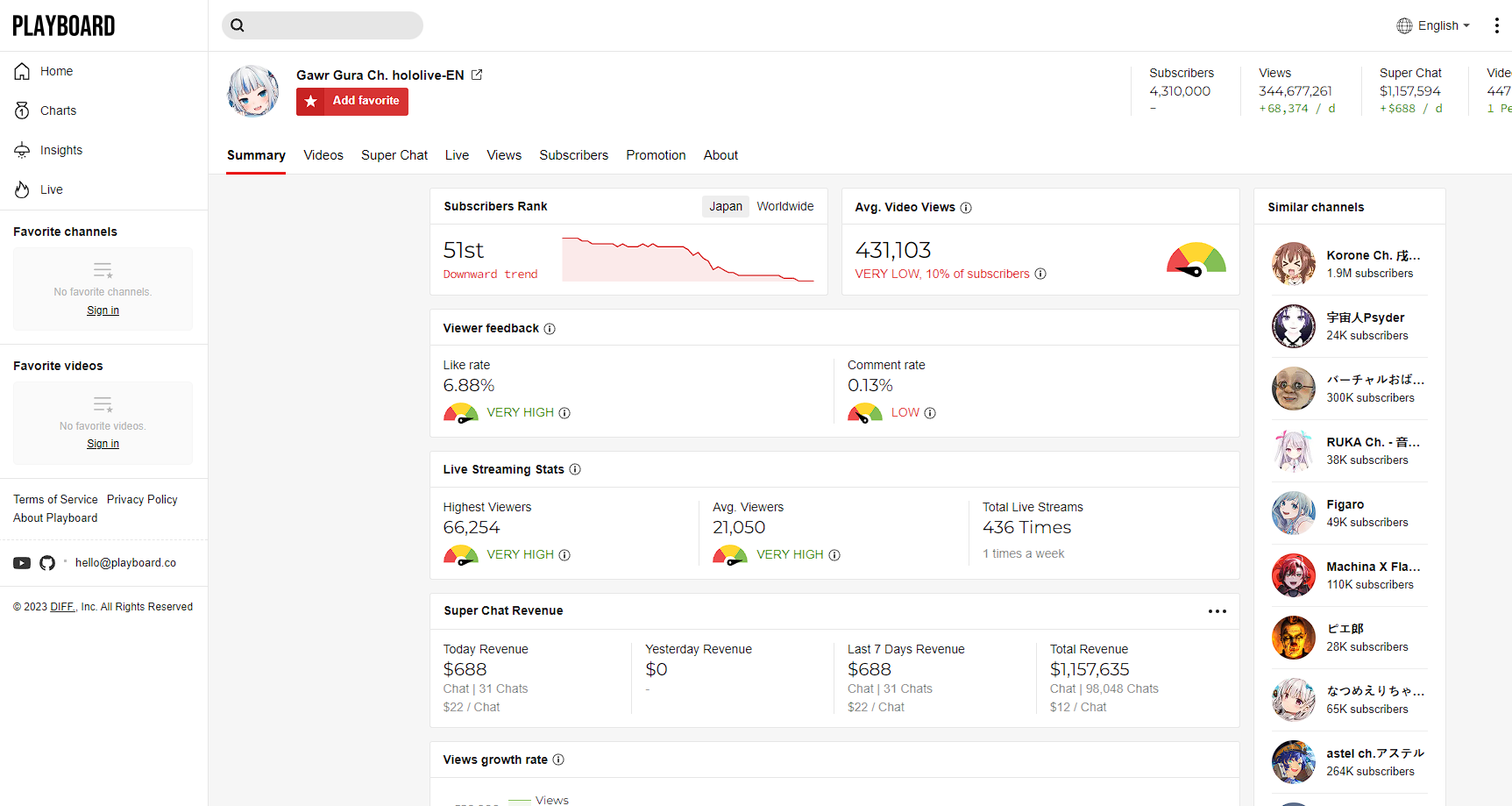Click the search magnifier icon

[238, 25]
